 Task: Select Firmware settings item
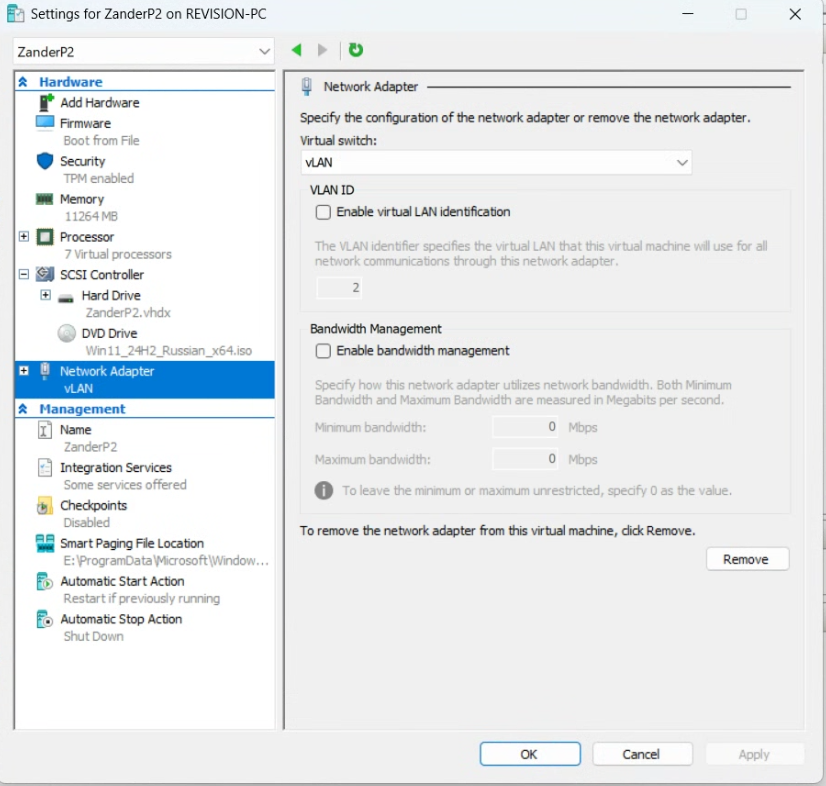[x=85, y=123]
